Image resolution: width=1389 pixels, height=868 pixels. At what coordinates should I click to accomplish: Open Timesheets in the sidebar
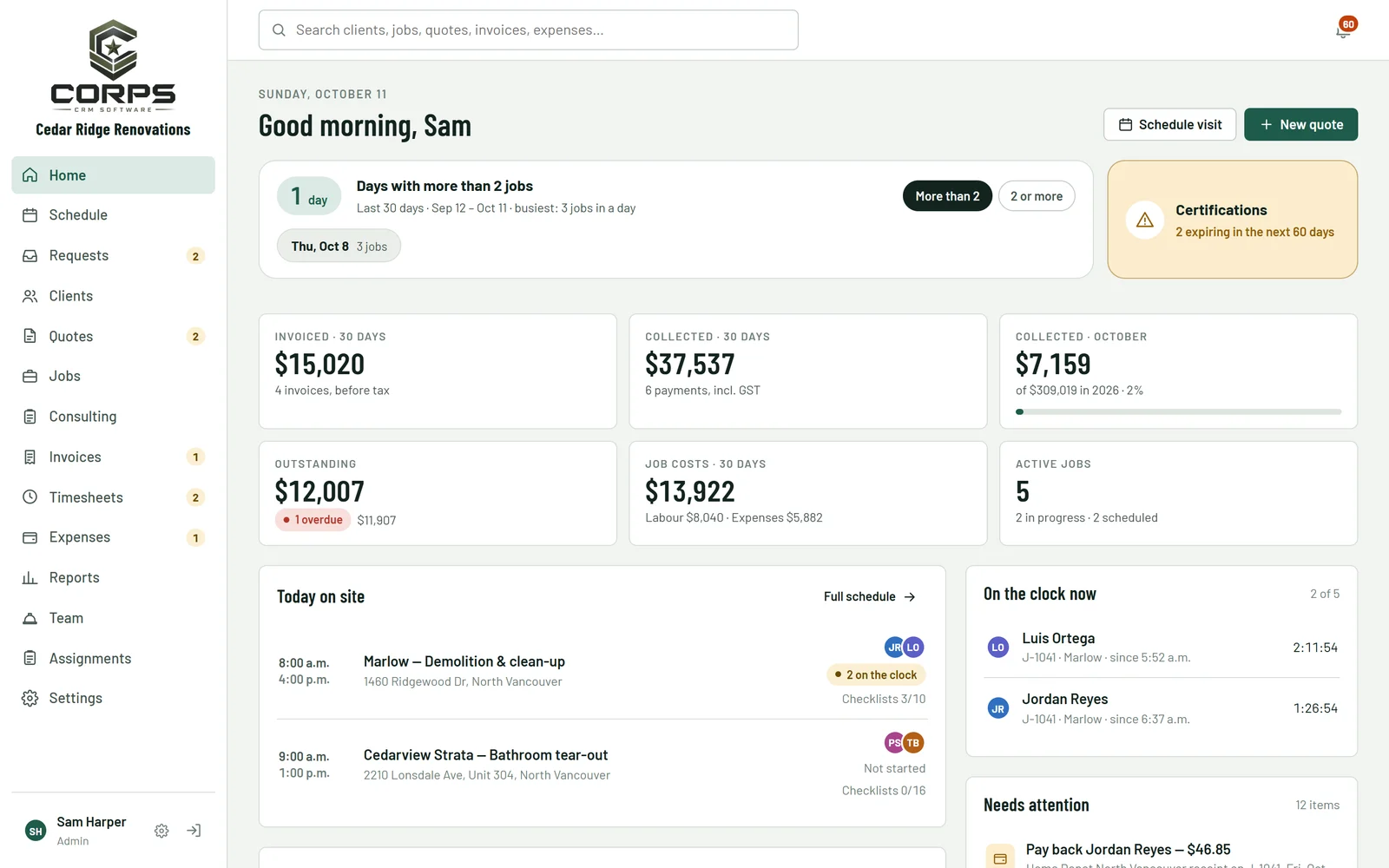[113, 497]
